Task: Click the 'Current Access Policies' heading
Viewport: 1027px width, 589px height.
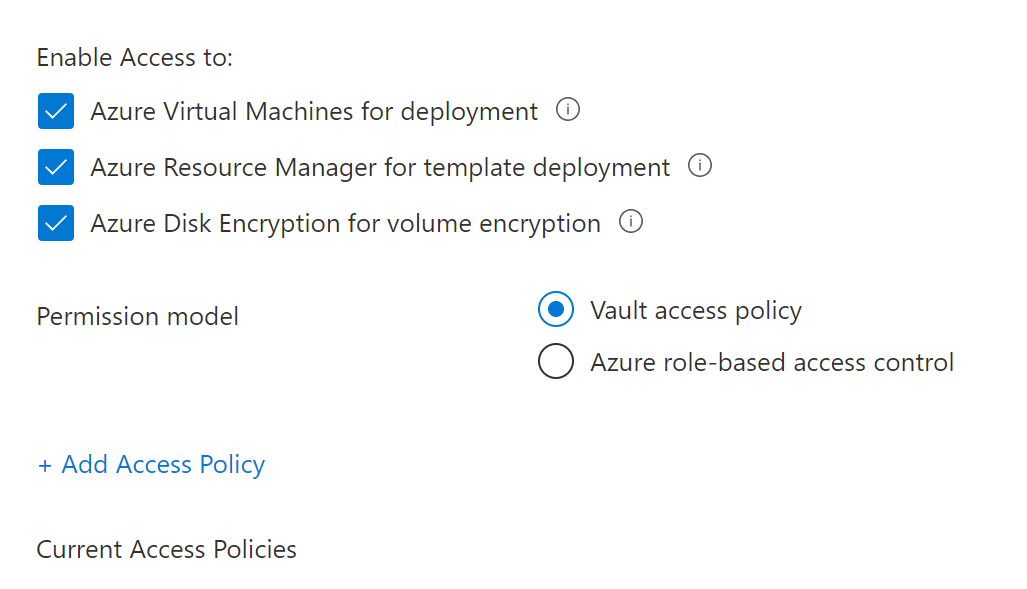Action: (x=166, y=549)
